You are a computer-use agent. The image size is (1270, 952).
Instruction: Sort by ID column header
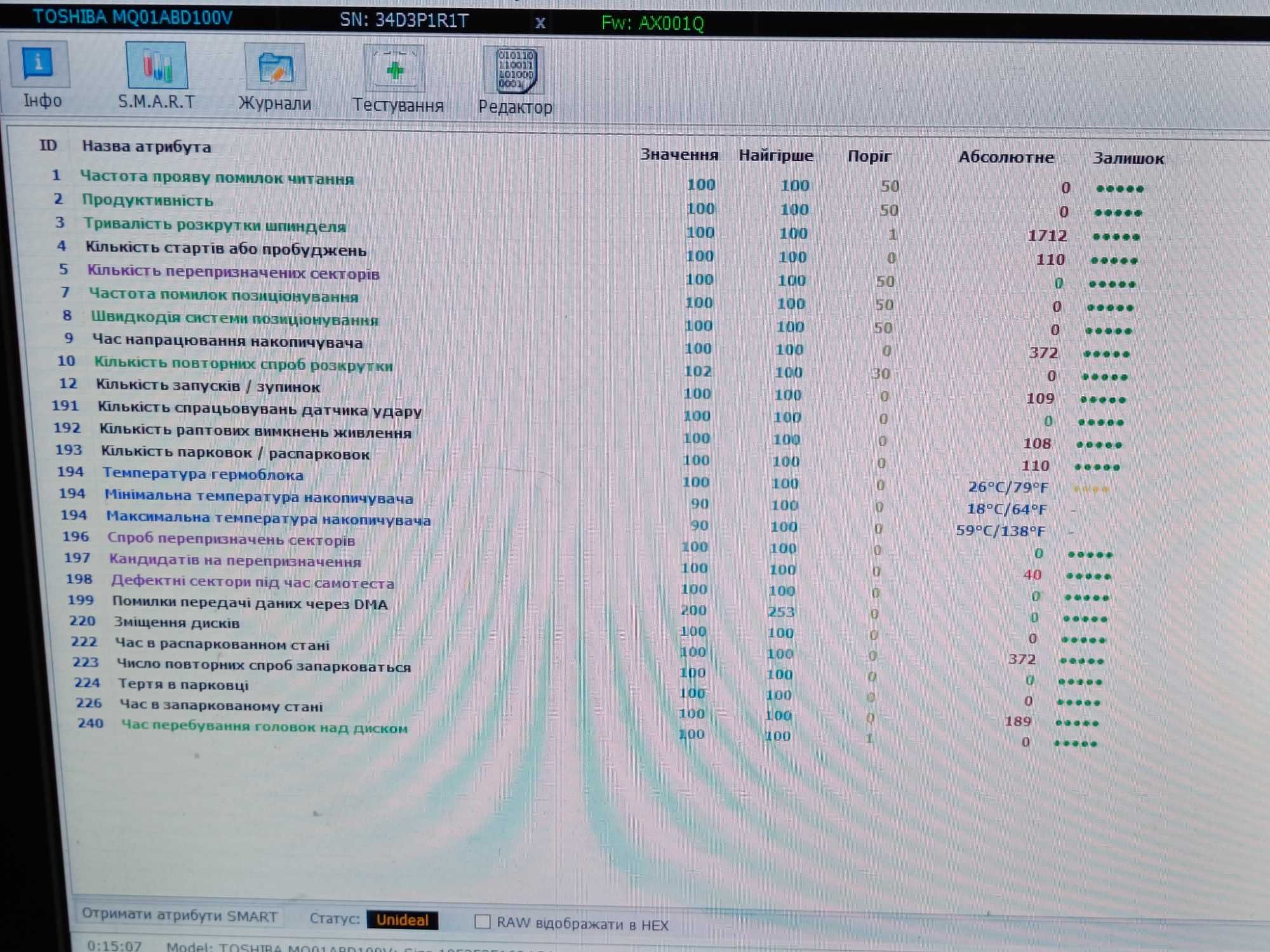[48, 145]
